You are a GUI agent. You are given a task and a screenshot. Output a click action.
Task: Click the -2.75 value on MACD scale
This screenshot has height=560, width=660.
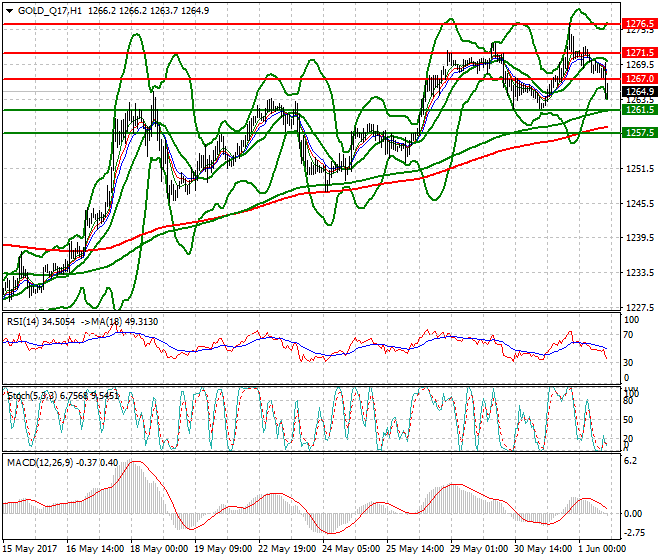(634, 533)
